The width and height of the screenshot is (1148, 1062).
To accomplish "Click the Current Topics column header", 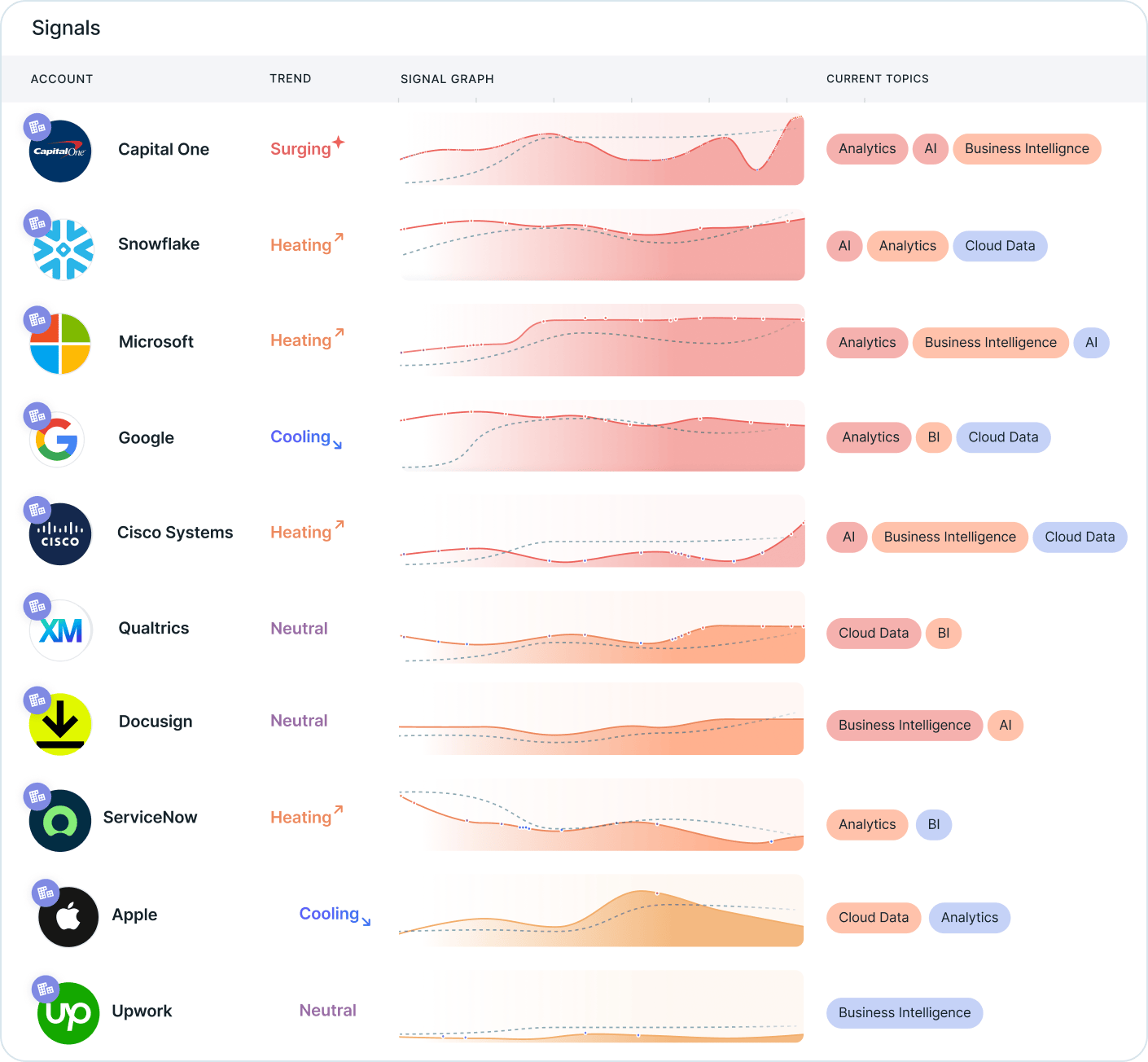I will click(x=877, y=79).
